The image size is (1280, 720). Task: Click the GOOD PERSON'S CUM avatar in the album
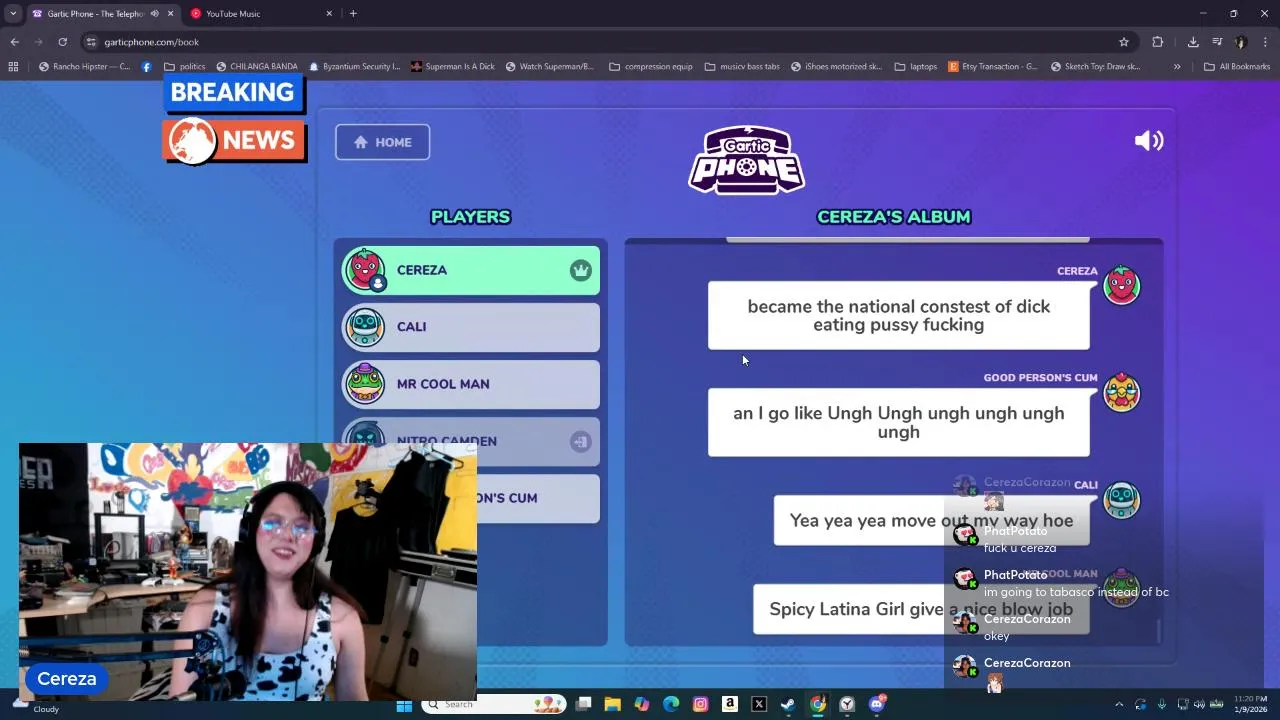coord(1121,392)
